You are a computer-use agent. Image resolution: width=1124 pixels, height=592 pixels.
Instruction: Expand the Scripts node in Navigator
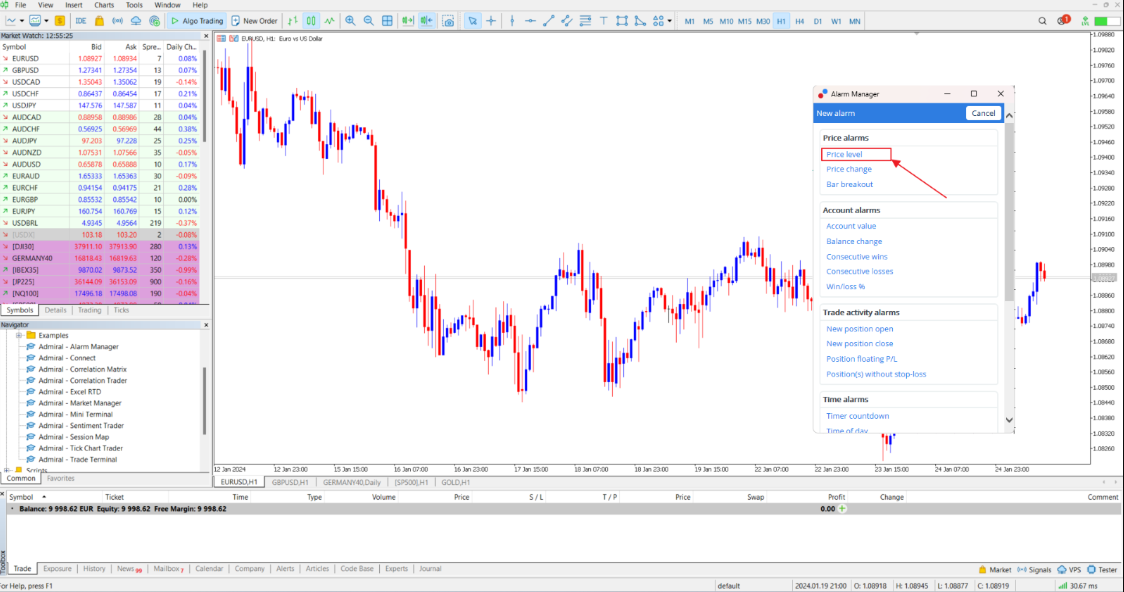(x=8, y=470)
